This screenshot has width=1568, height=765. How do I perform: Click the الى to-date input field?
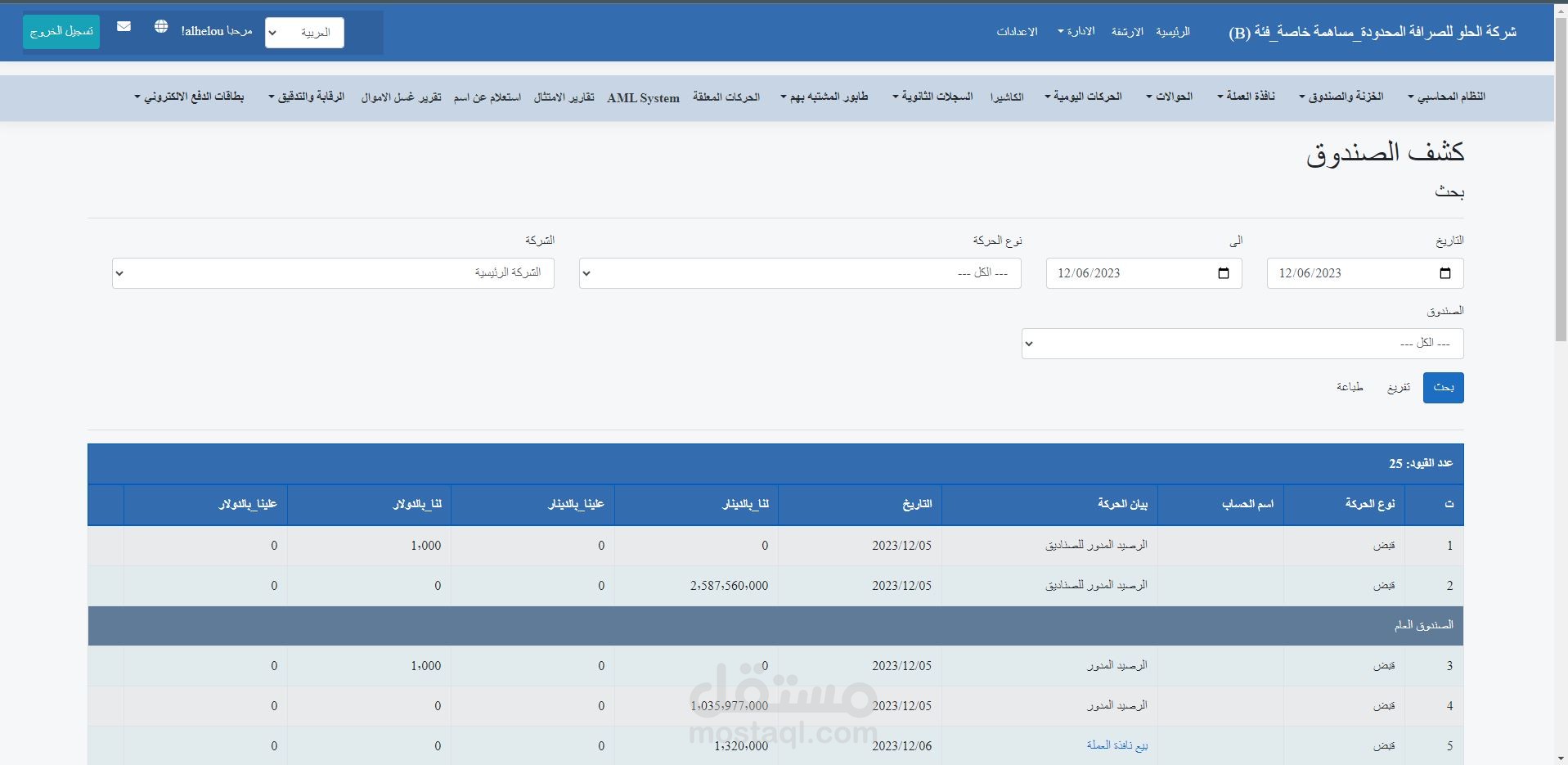click(1143, 273)
